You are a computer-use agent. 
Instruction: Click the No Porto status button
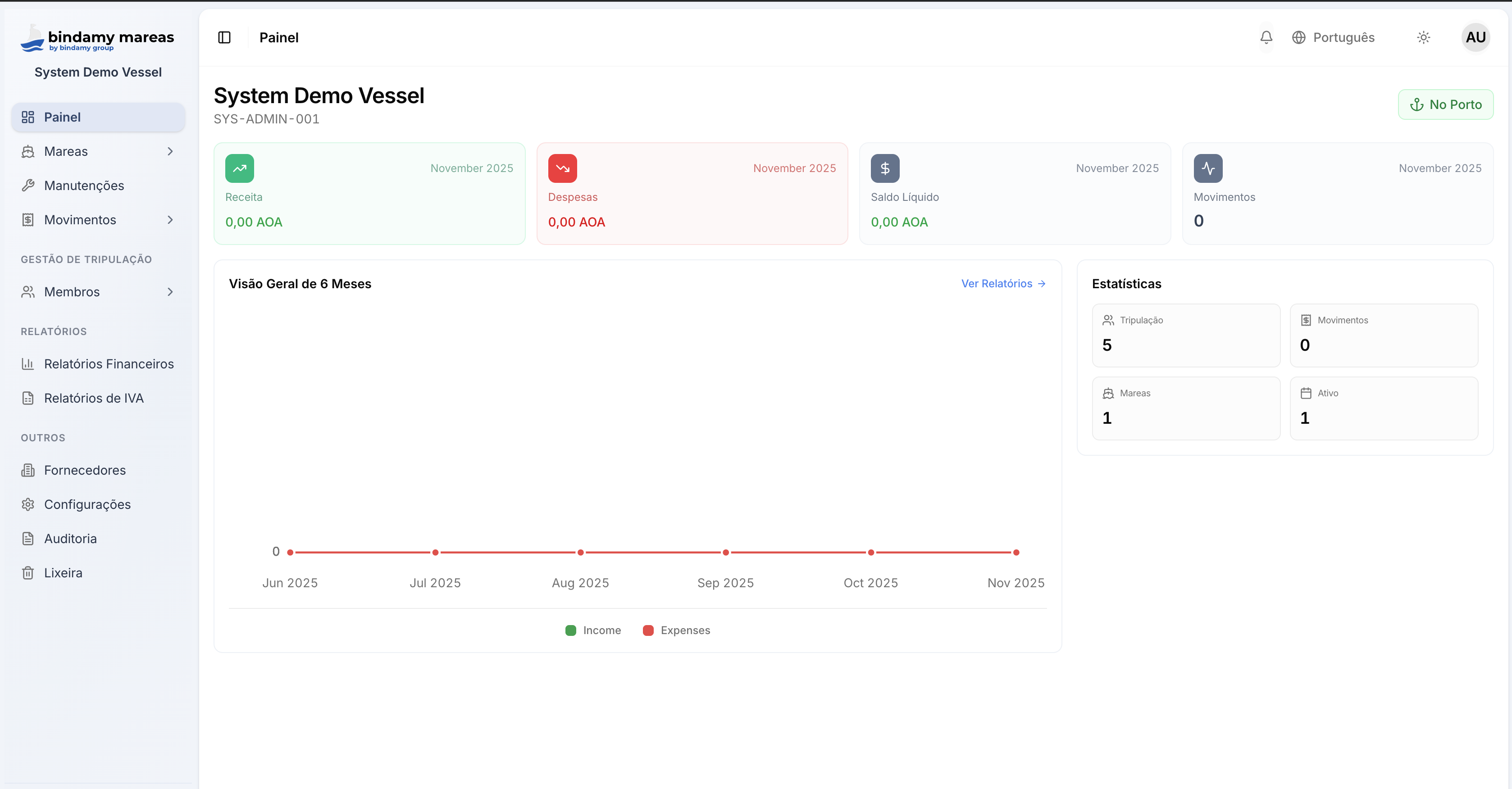pos(1446,104)
